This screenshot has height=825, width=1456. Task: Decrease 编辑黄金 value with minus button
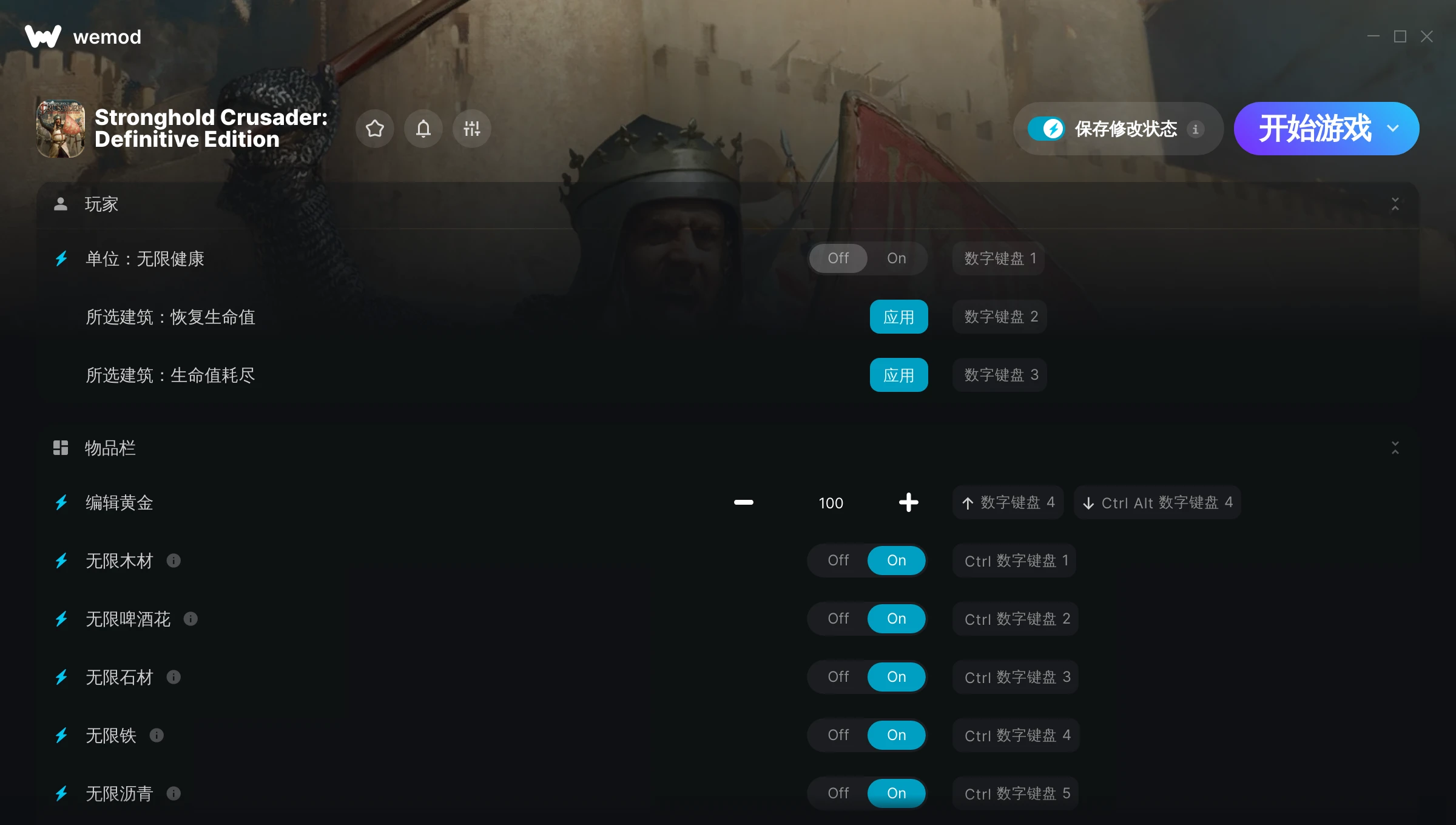click(x=744, y=502)
